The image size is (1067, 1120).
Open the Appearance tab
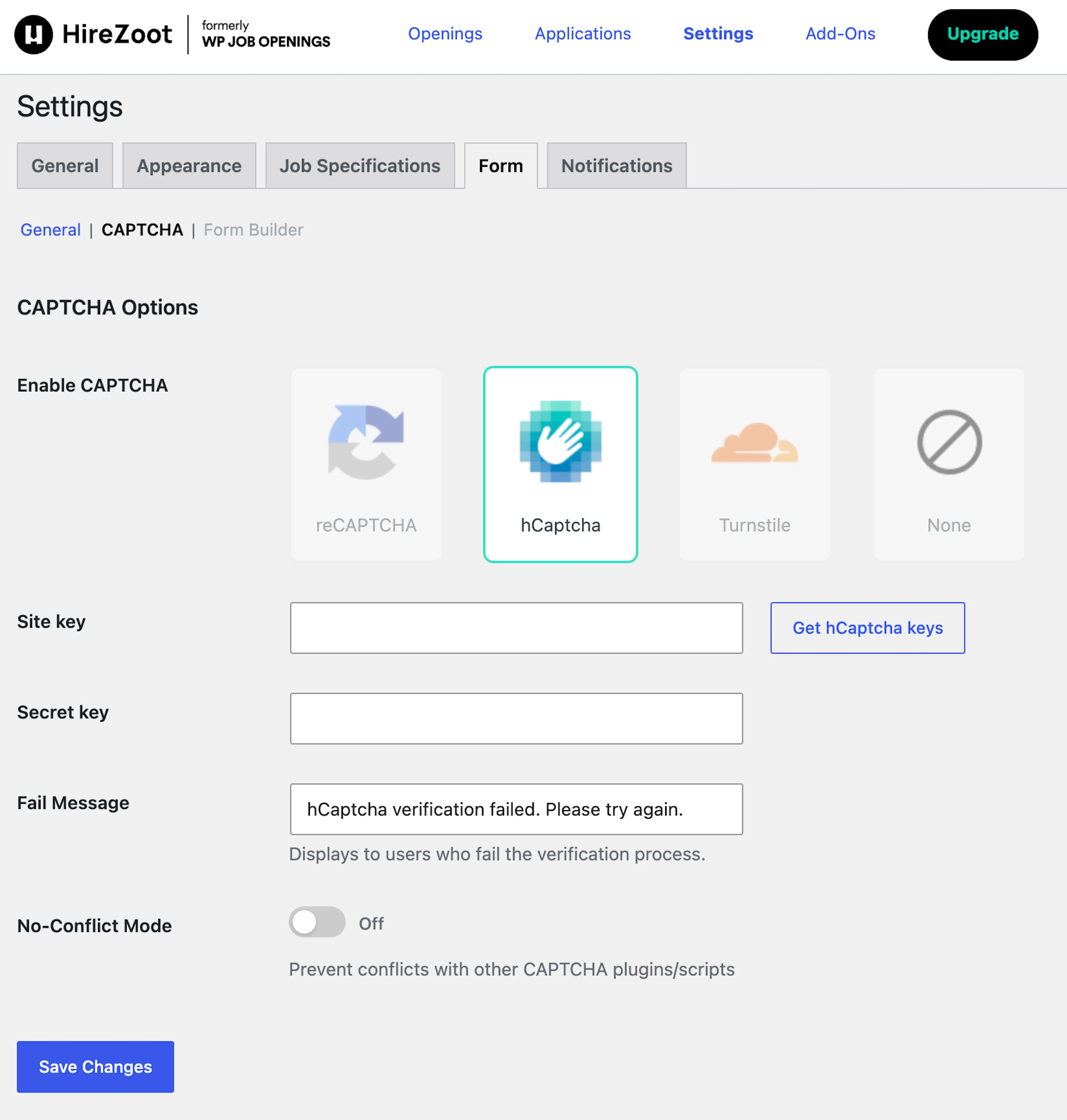[x=189, y=166]
